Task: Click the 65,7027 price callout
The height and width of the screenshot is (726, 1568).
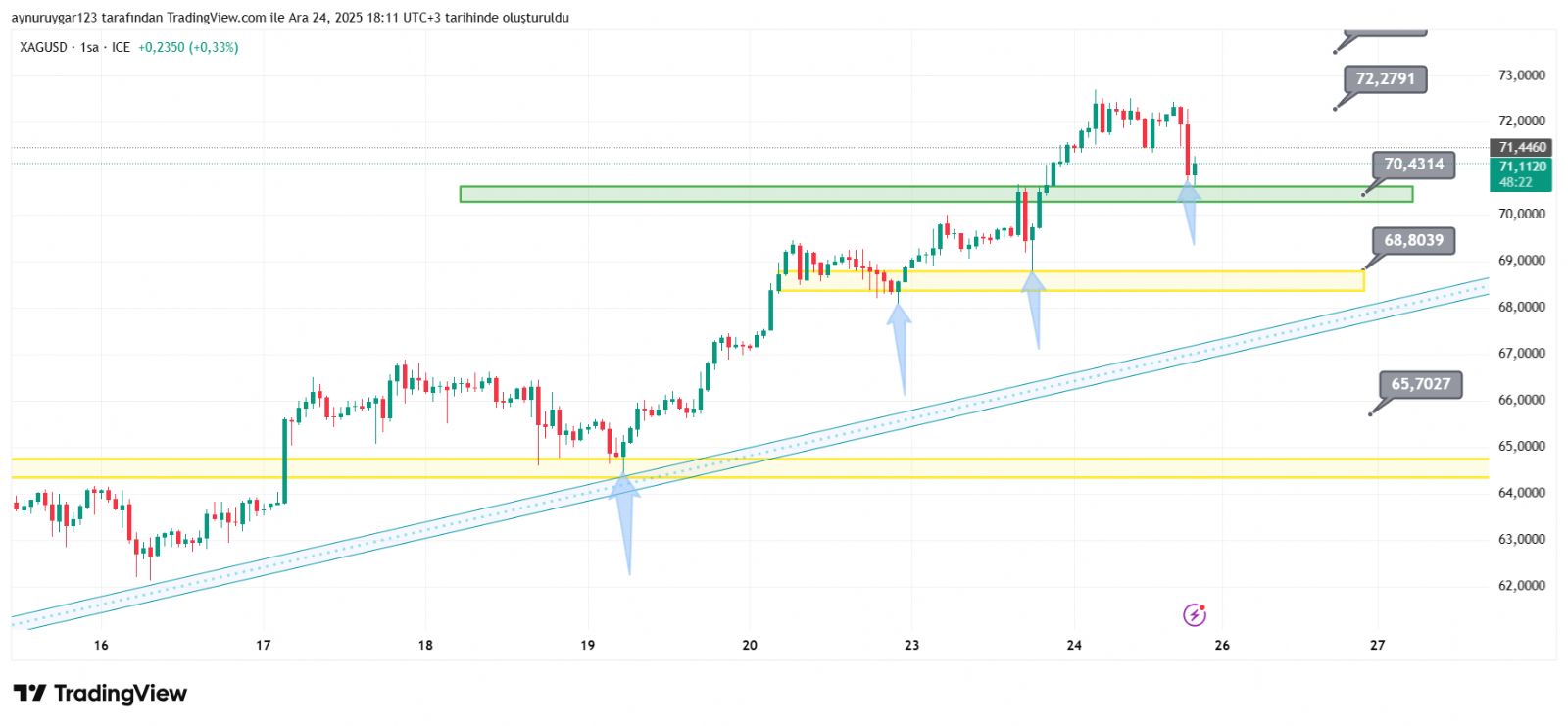Action: [1420, 384]
